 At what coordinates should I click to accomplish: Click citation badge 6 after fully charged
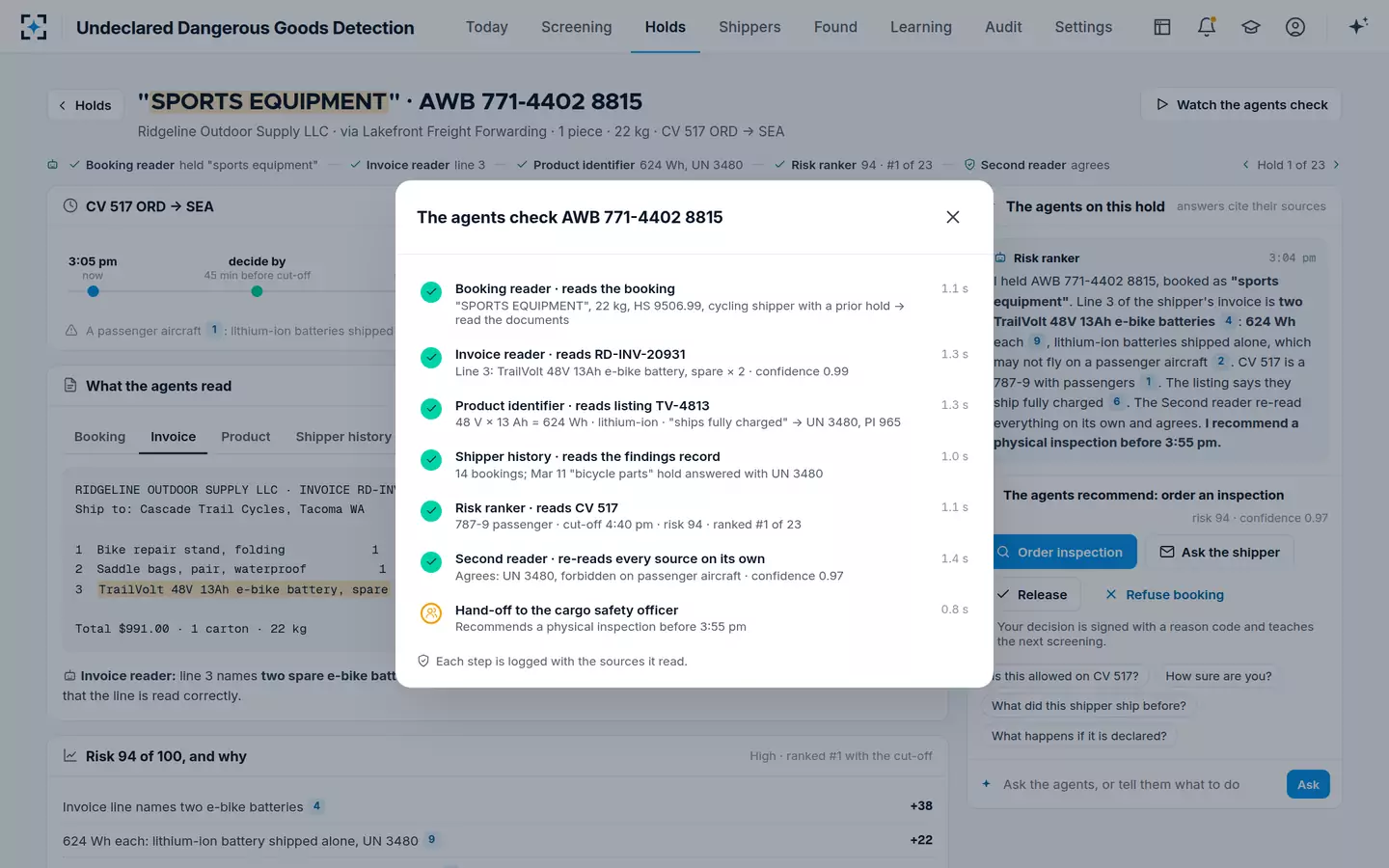tap(1116, 401)
